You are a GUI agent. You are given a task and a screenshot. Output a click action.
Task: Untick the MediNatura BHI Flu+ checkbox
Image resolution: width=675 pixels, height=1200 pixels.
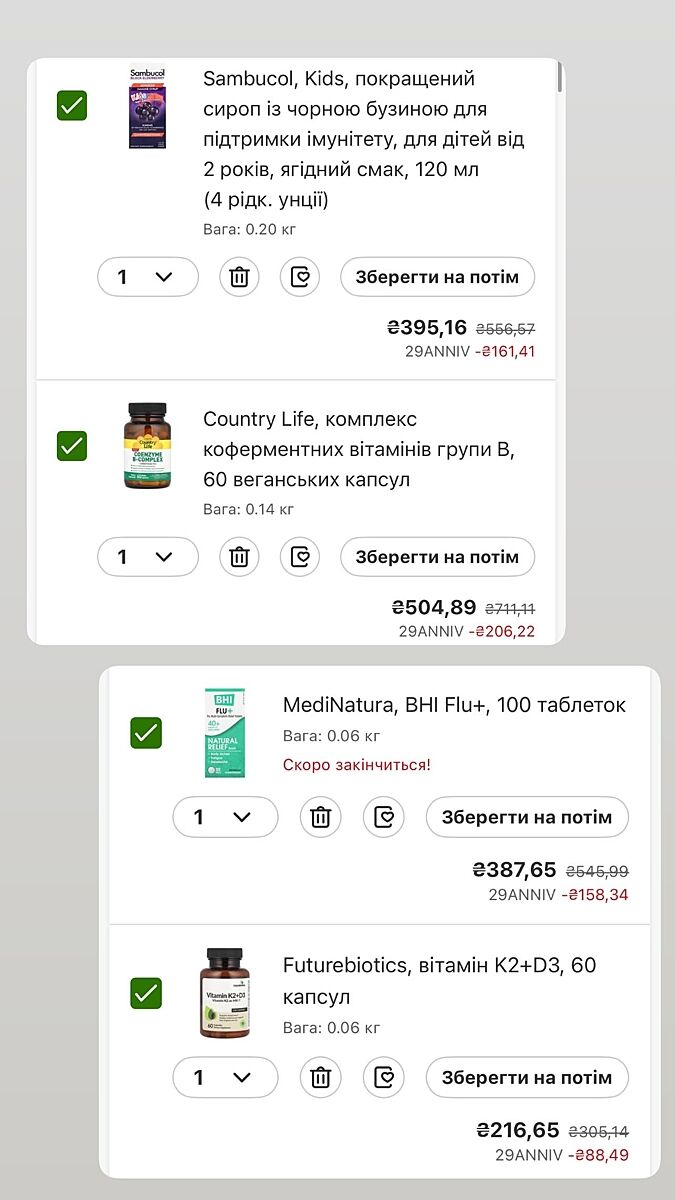pyautogui.click(x=146, y=733)
